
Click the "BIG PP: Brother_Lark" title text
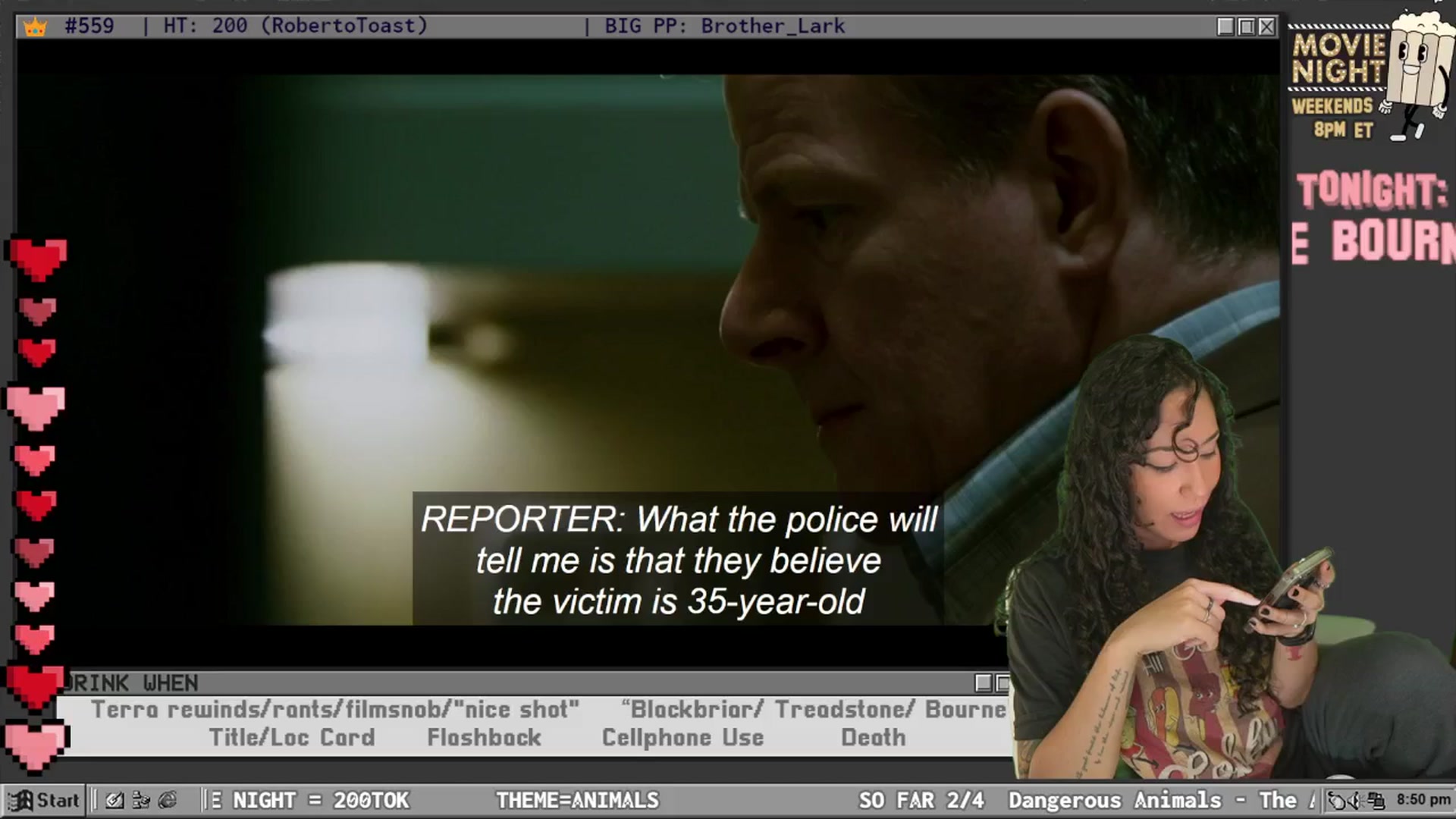pos(724,26)
